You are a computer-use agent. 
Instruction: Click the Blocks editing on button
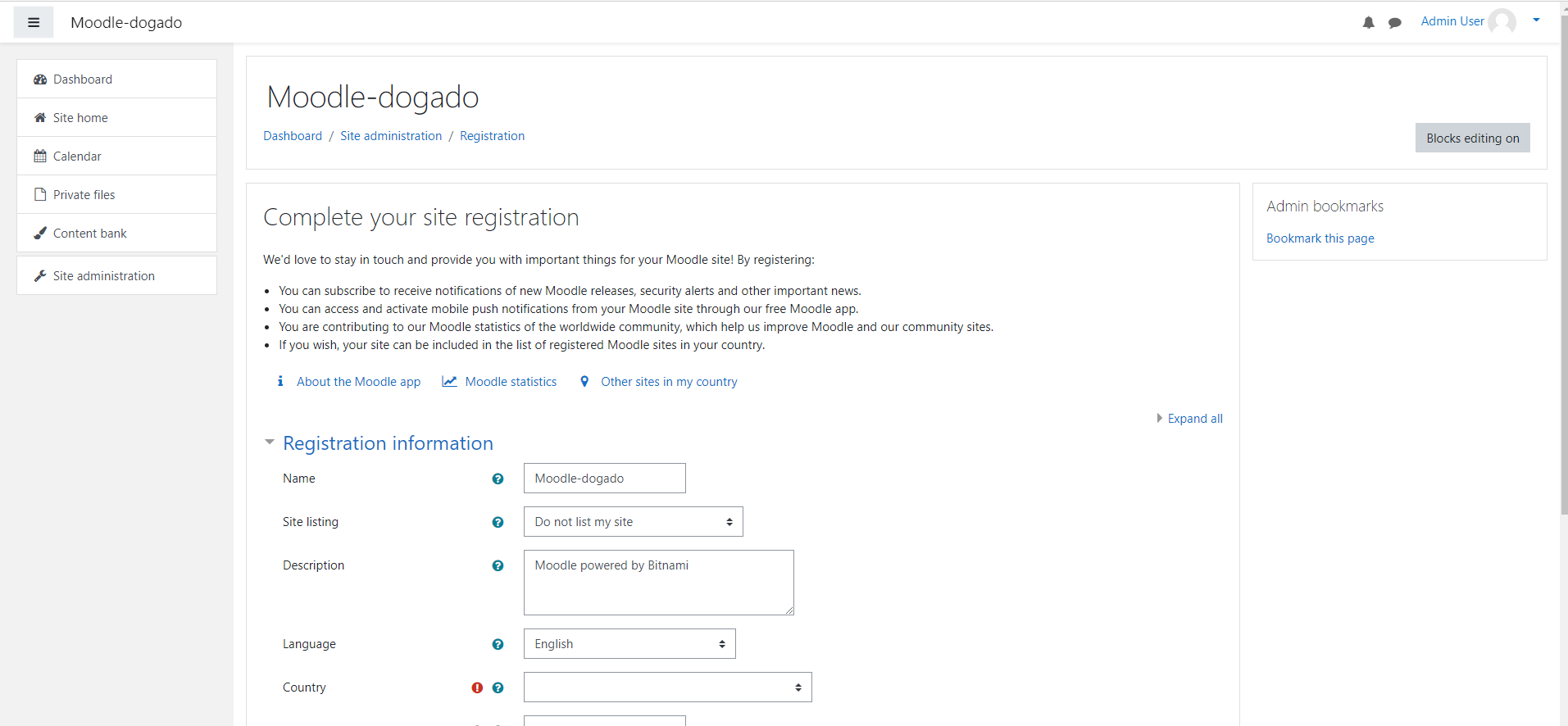[x=1472, y=138]
